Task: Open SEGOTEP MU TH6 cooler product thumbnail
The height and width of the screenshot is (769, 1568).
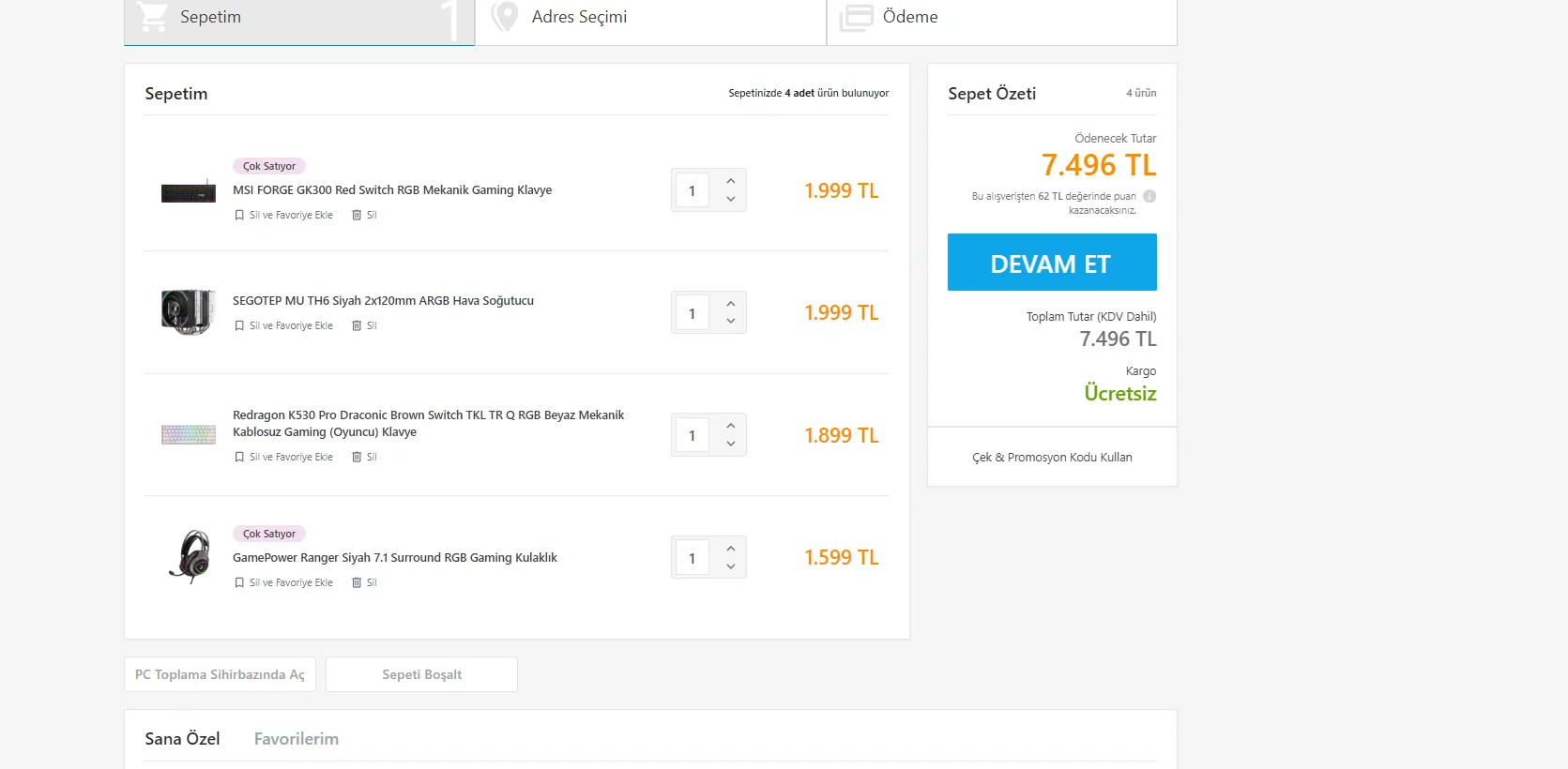Action: 189,312
